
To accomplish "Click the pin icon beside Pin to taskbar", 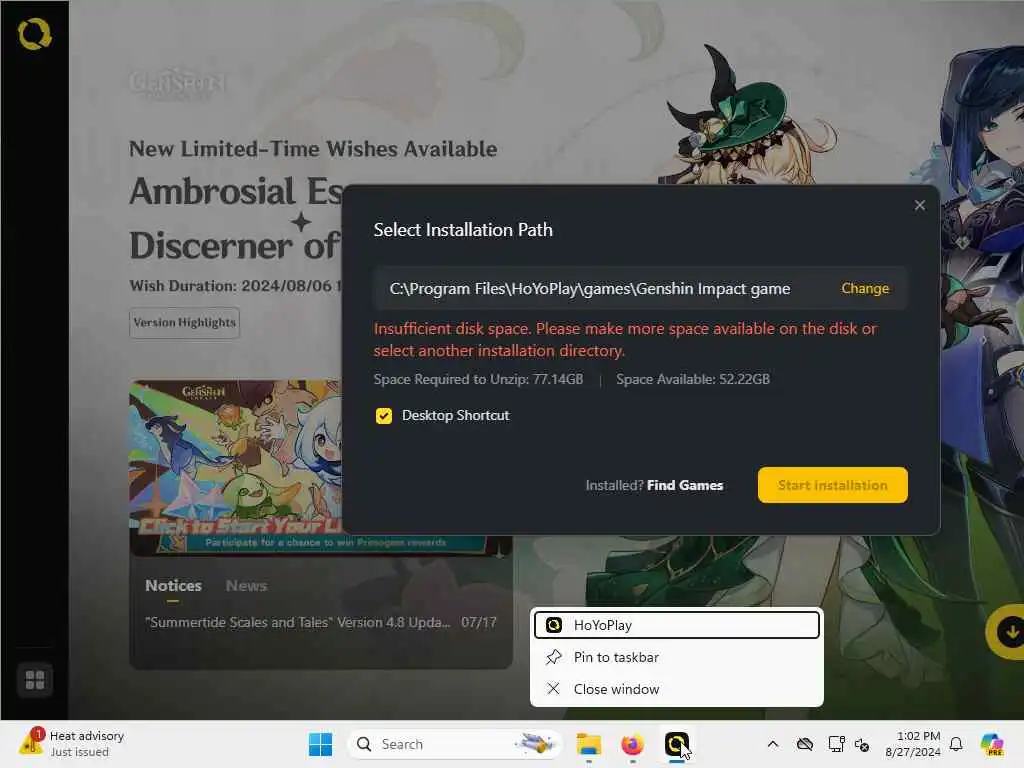I will pyautogui.click(x=554, y=657).
